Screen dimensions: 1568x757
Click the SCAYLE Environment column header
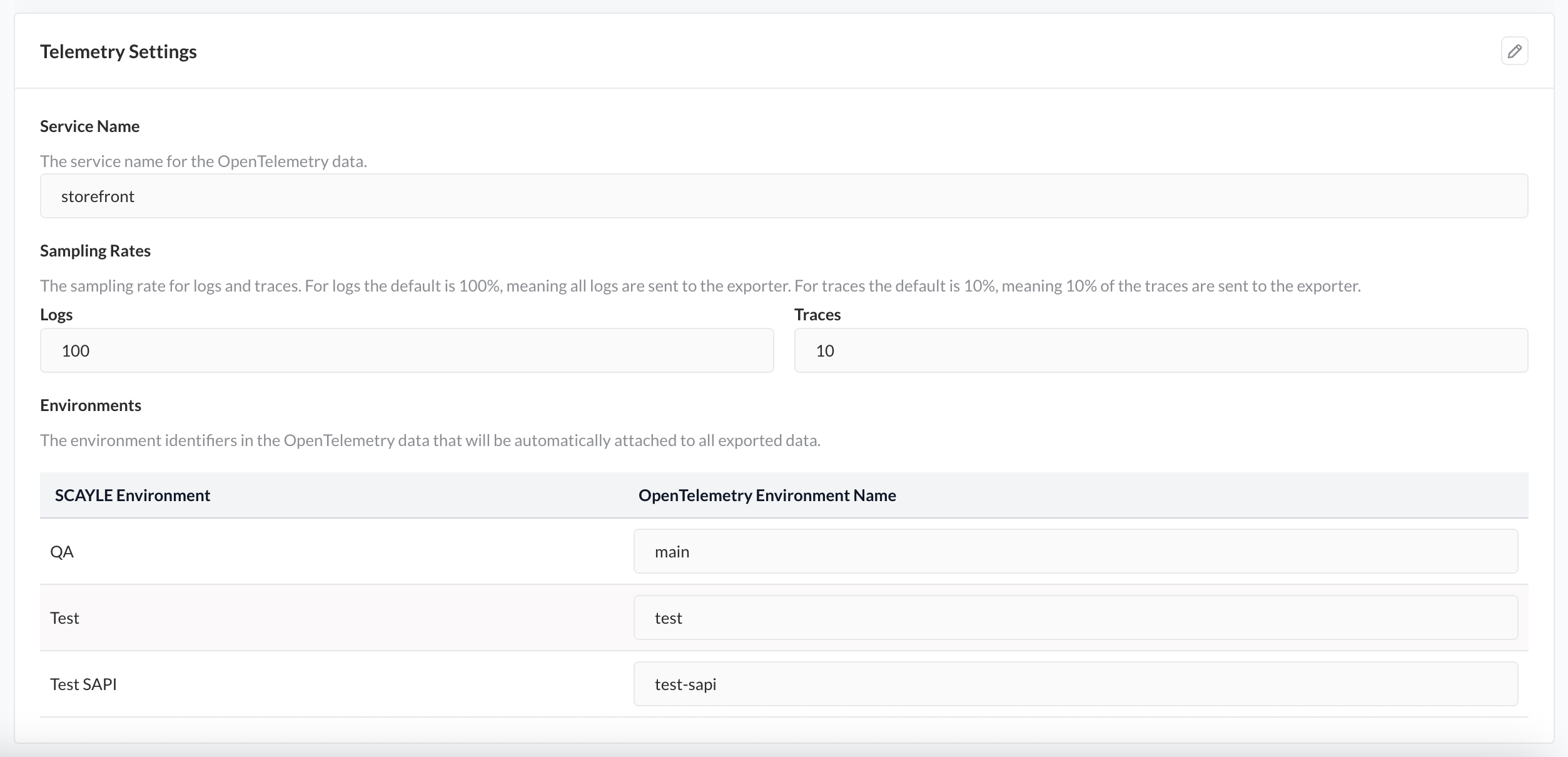pos(133,495)
